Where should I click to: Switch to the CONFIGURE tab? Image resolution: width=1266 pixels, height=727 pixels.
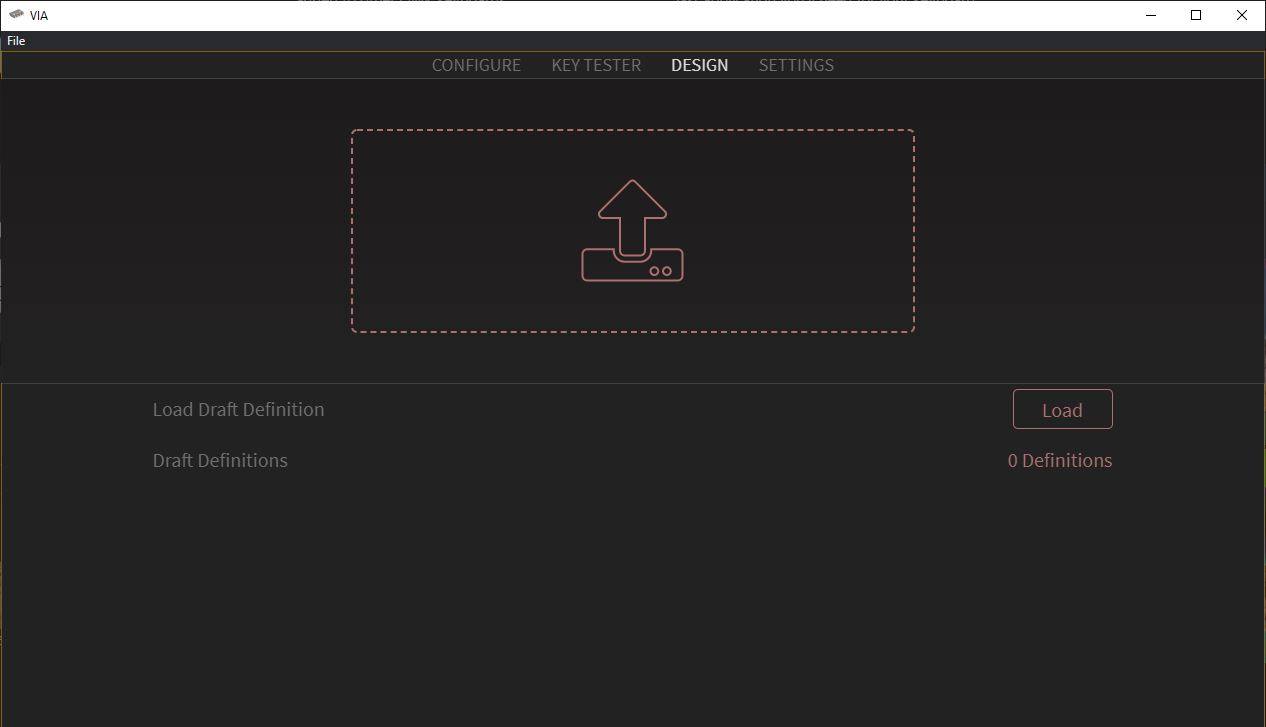point(476,65)
